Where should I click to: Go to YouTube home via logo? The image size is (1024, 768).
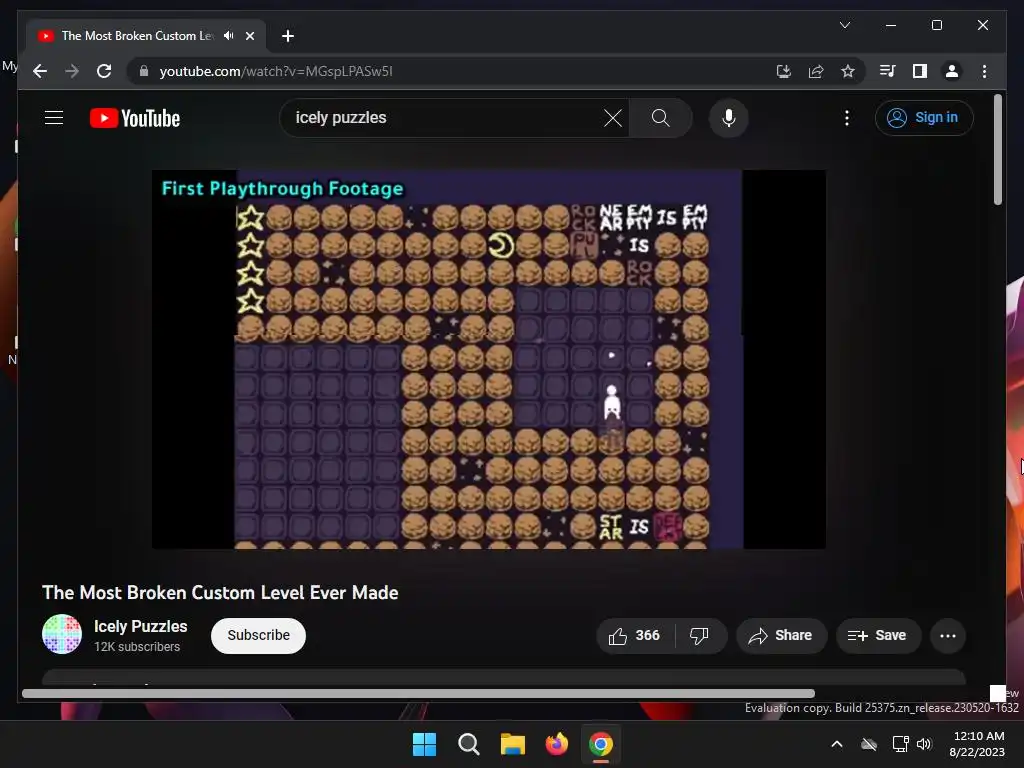coord(135,118)
